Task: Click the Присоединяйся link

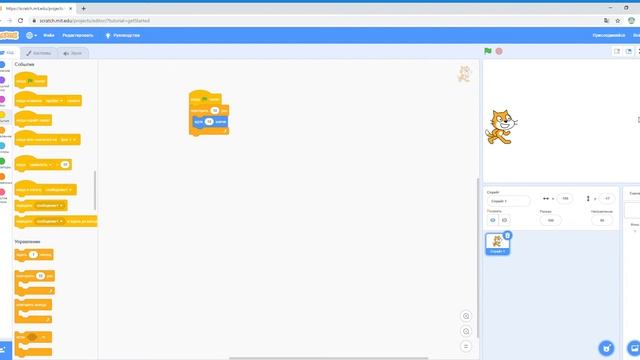Action: 609,36
